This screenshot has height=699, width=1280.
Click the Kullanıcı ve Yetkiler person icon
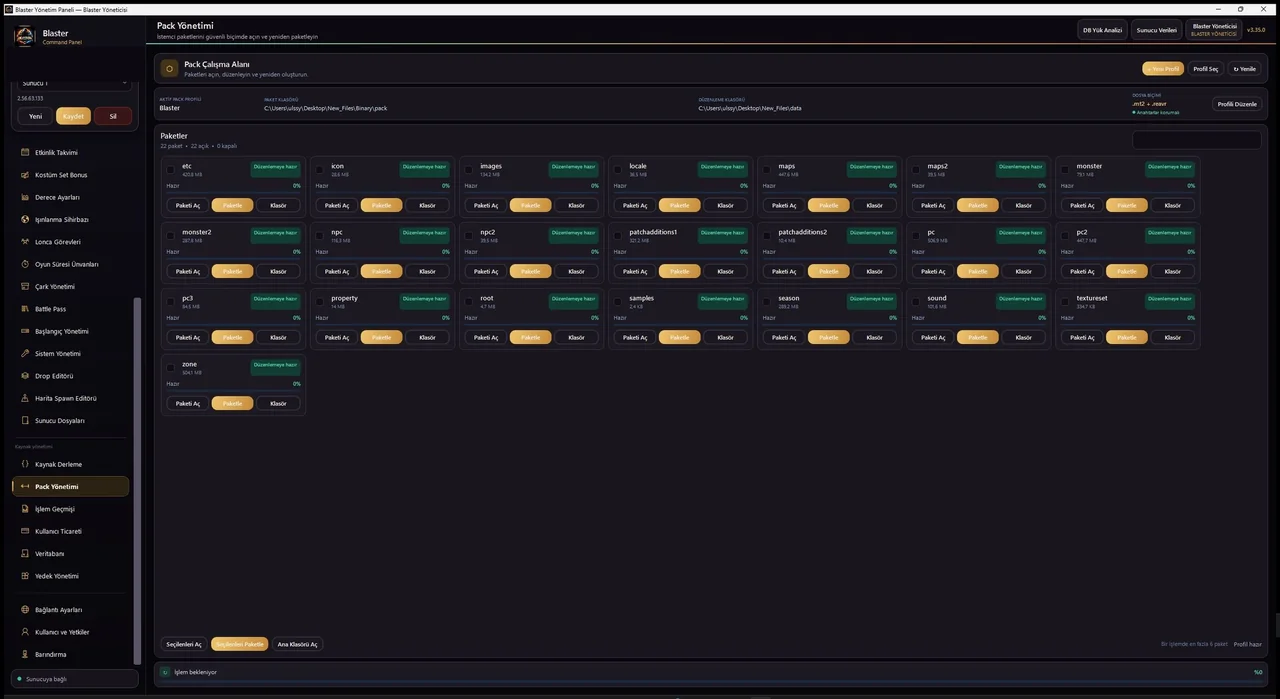tap(24, 632)
